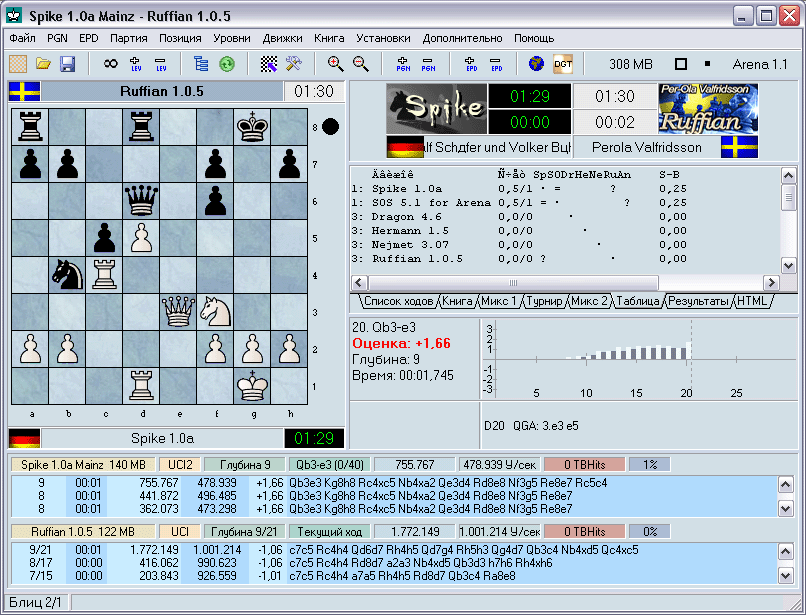The height and width of the screenshot is (615, 806).
Task: Open the Файл menu
Action: click(x=23, y=38)
